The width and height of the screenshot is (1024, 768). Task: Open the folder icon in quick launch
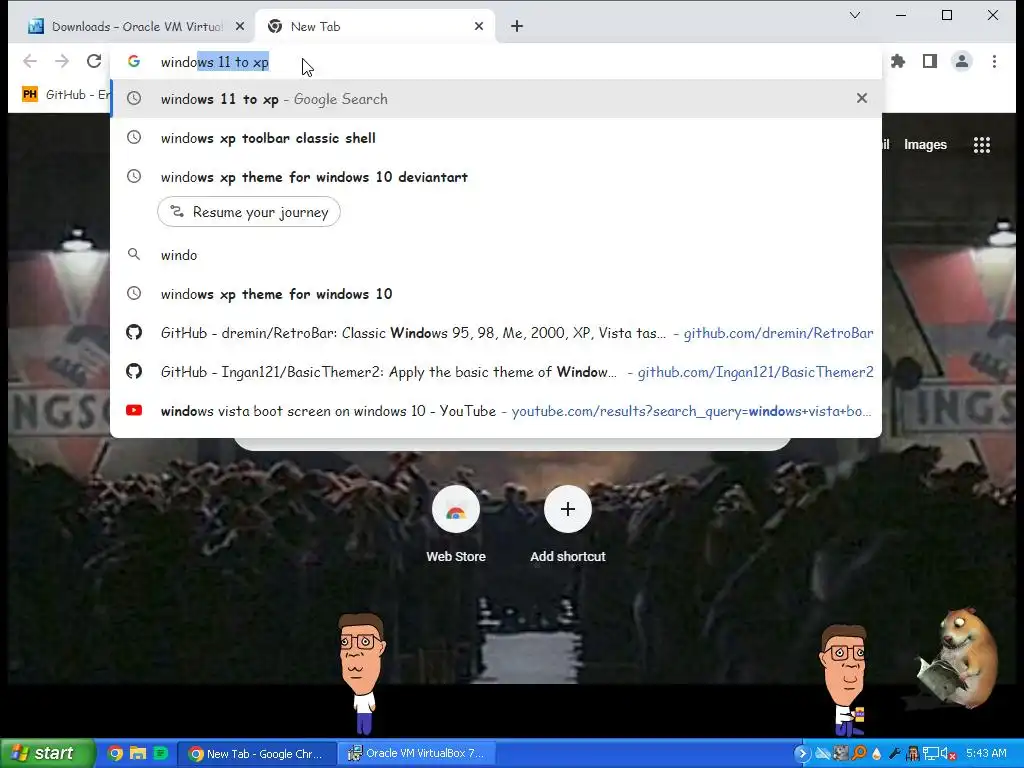pos(137,754)
